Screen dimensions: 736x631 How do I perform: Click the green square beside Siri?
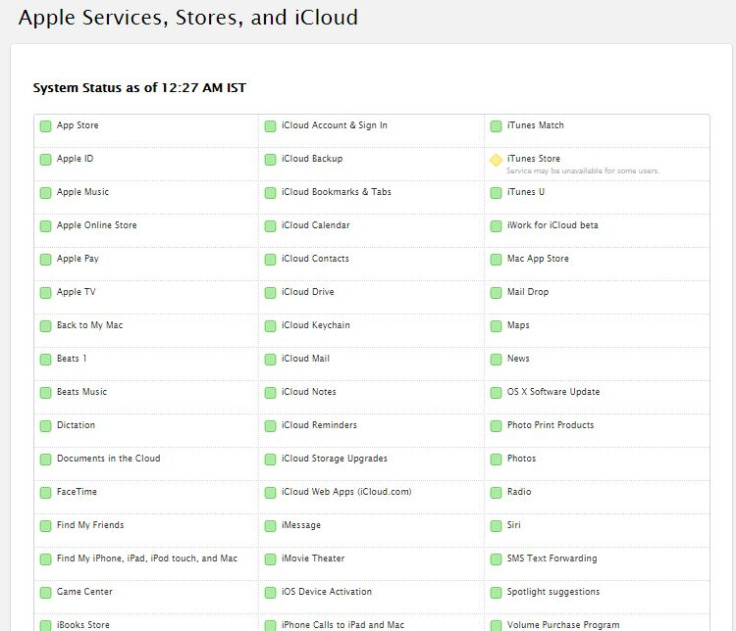coord(496,526)
